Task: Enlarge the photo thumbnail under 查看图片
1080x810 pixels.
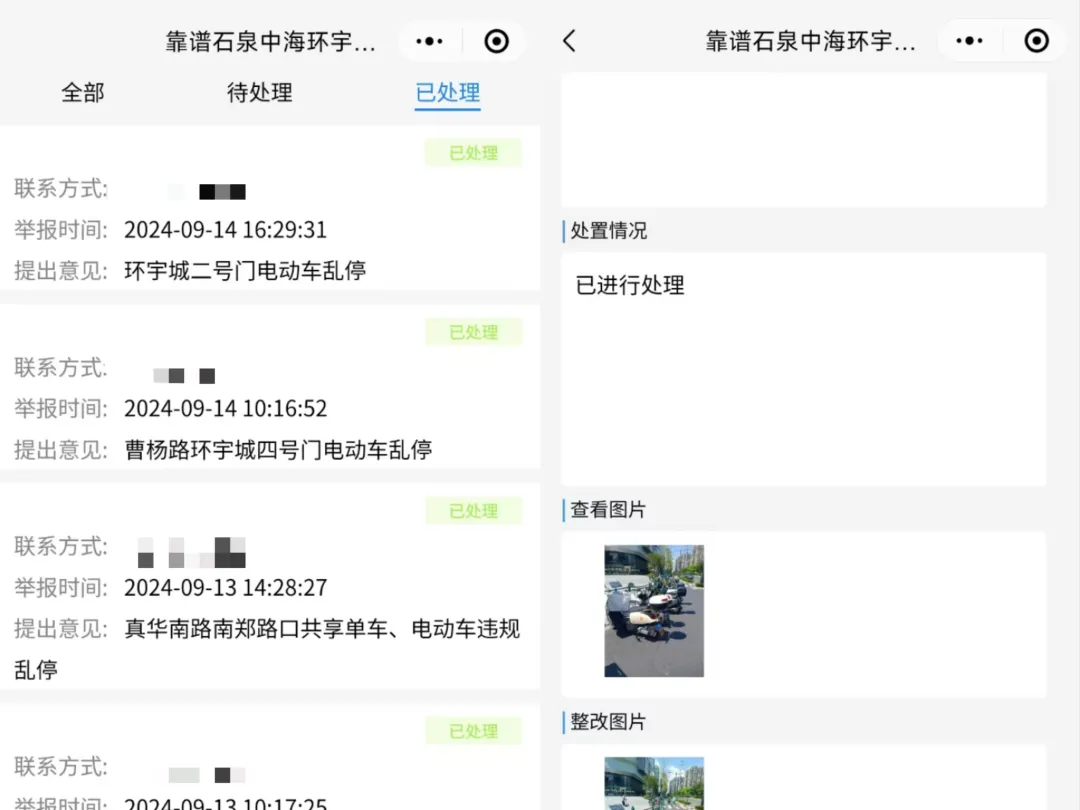Action: click(x=654, y=611)
